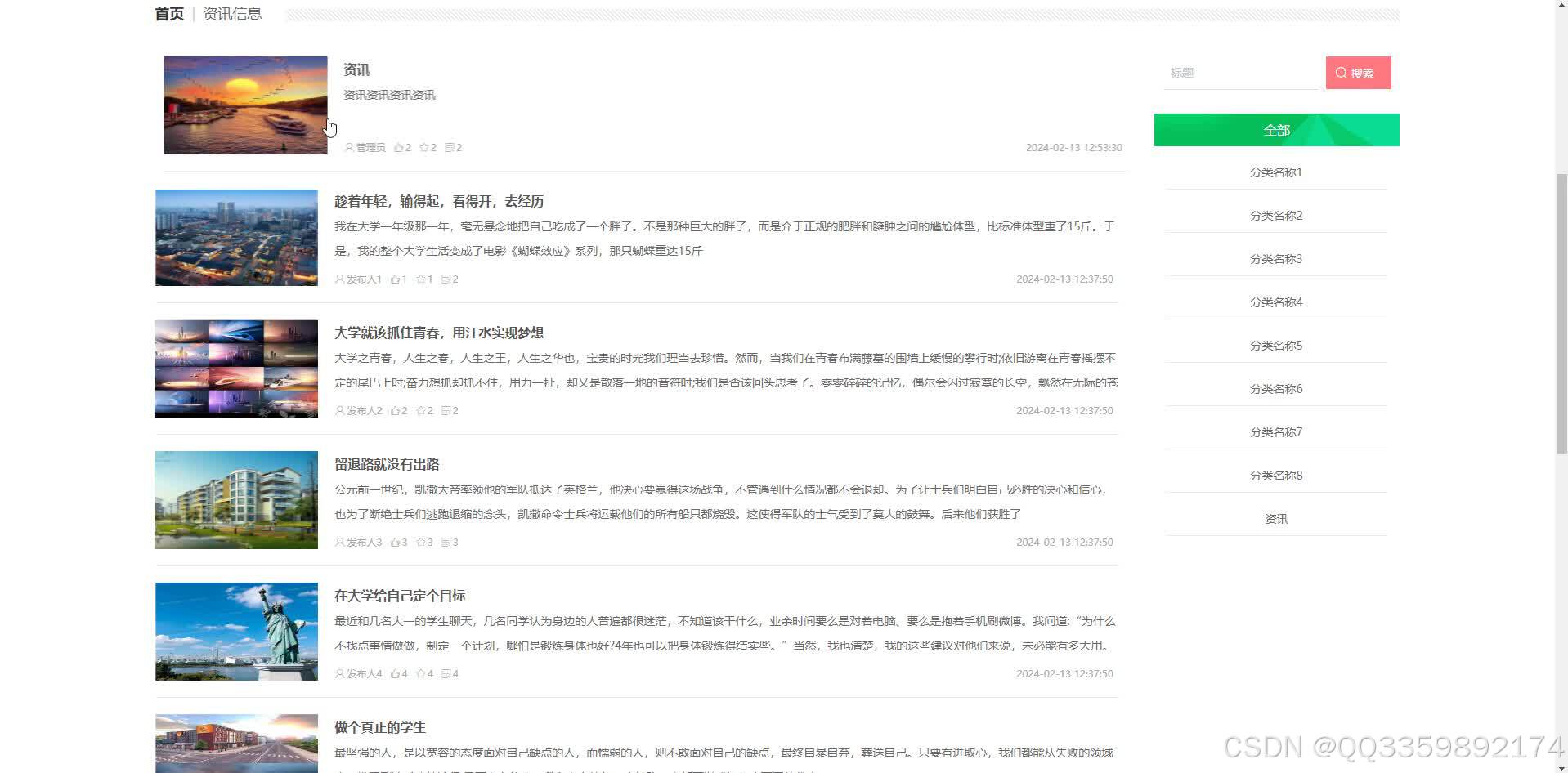
Task: Click the thumbs-up icon under the 资讯 article
Action: pyautogui.click(x=400, y=147)
